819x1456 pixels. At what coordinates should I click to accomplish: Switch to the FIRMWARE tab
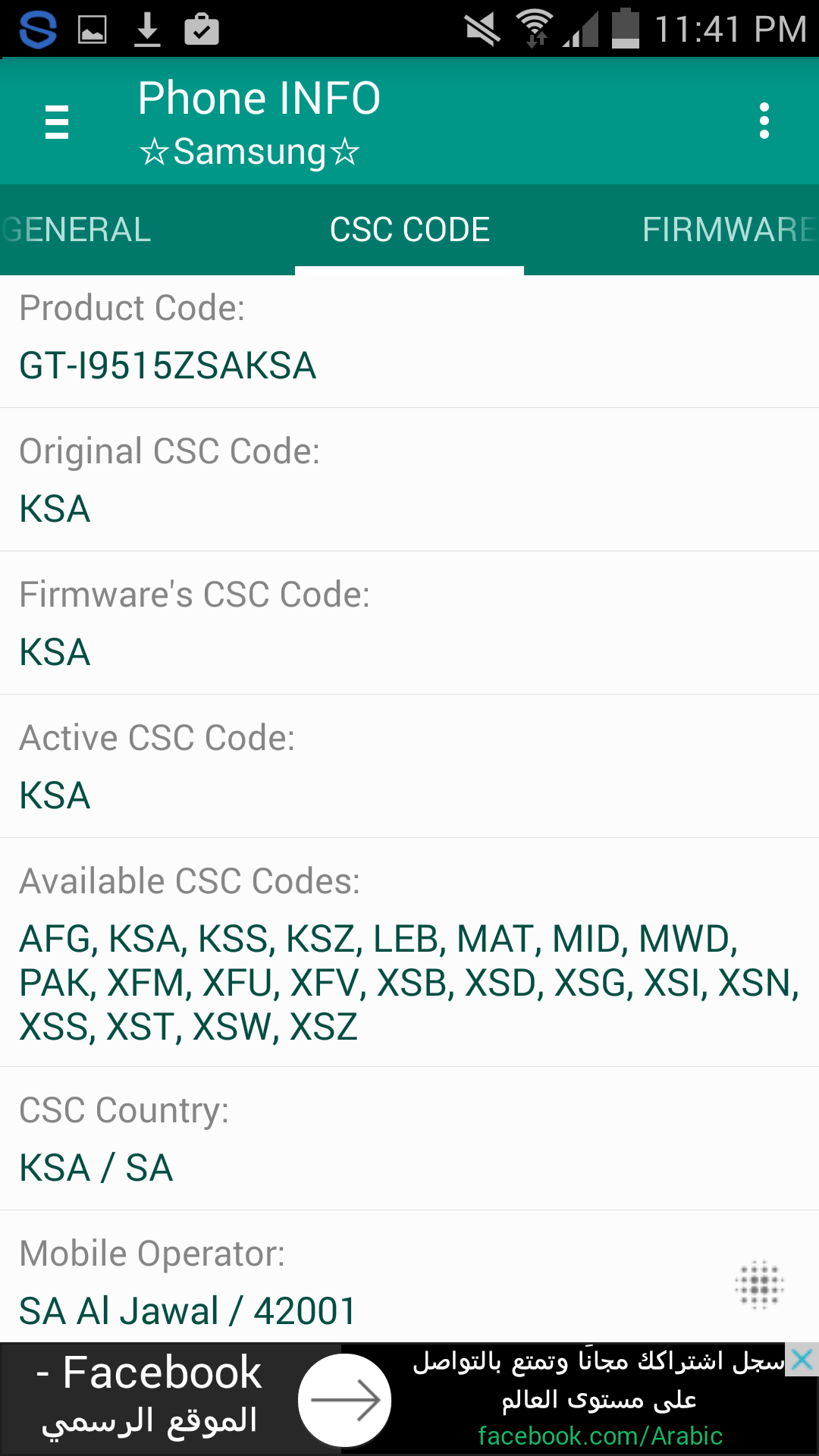730,230
